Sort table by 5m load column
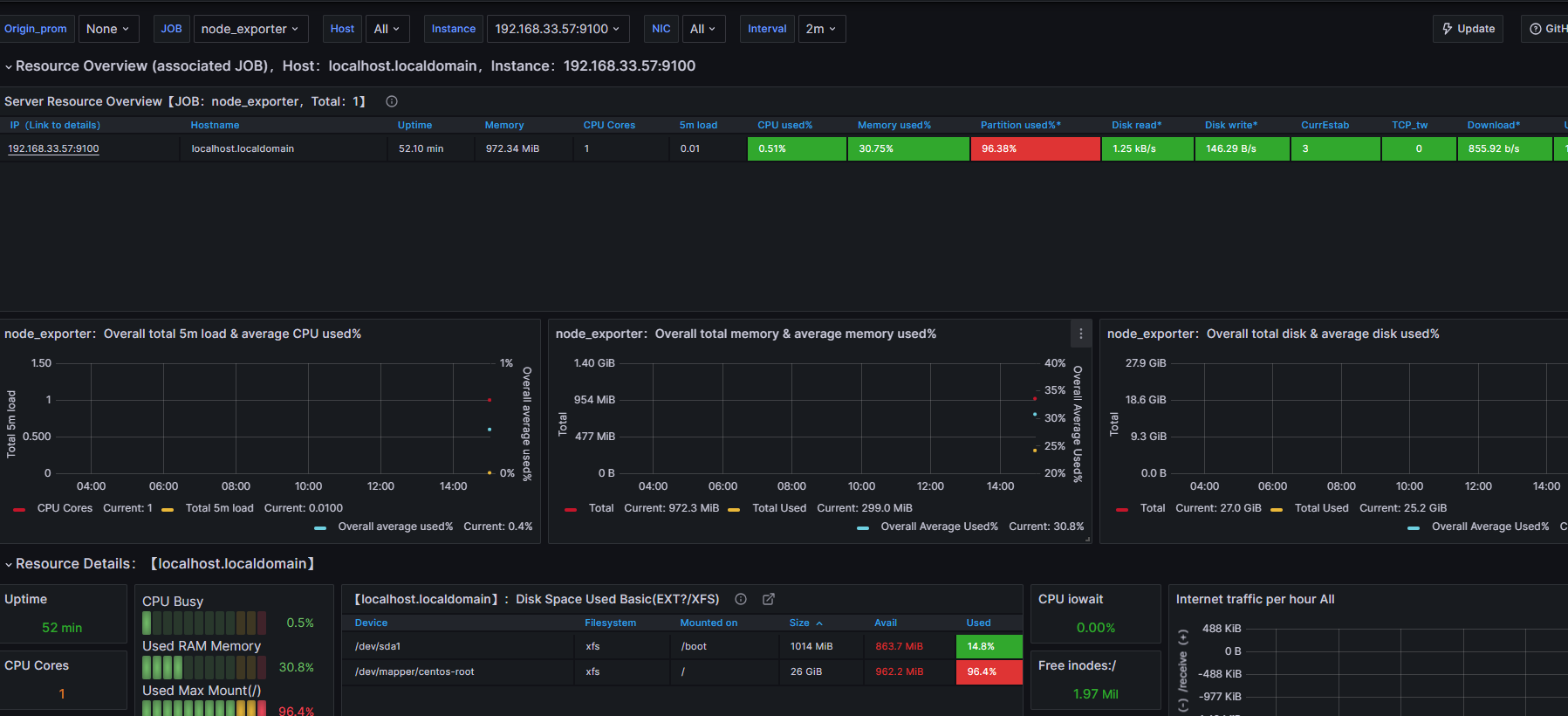The image size is (1568, 716). (698, 125)
